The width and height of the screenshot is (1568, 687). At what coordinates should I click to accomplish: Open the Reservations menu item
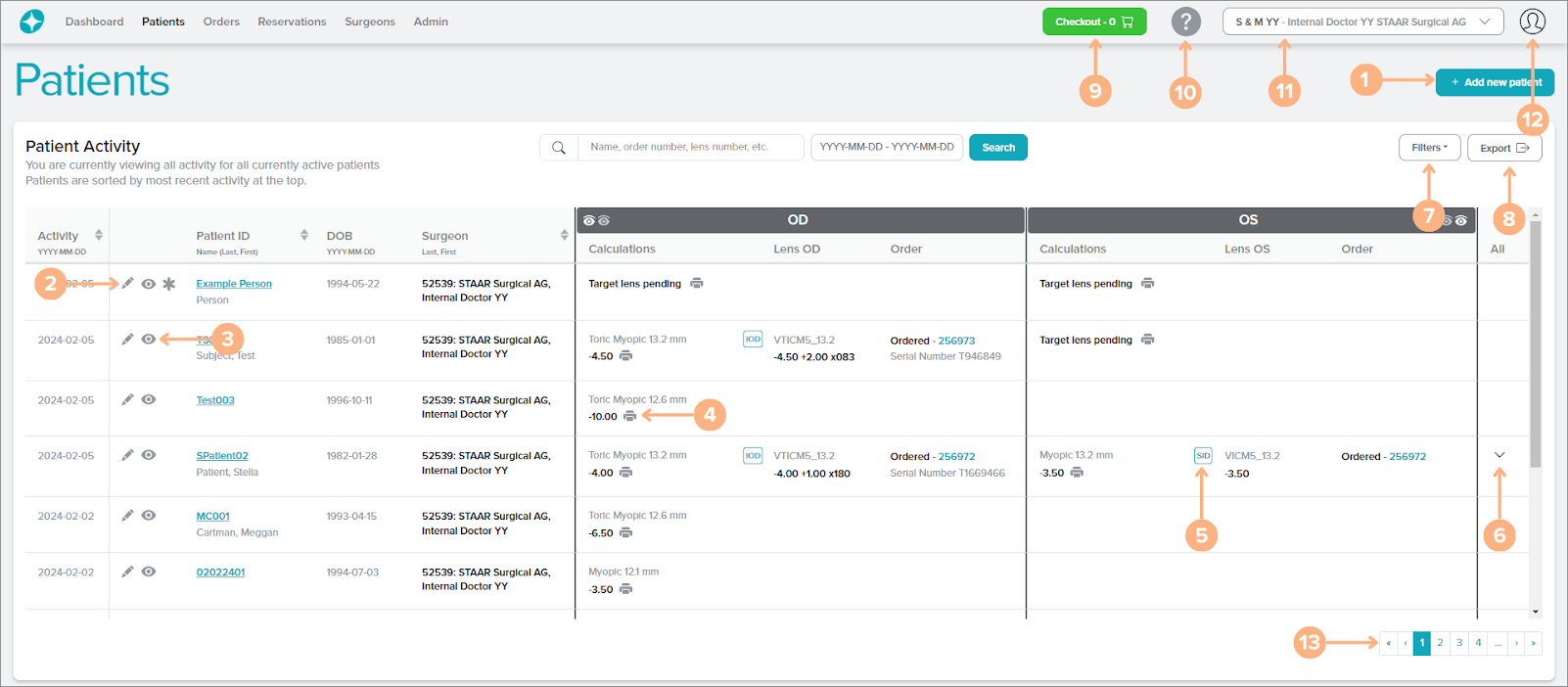point(292,22)
